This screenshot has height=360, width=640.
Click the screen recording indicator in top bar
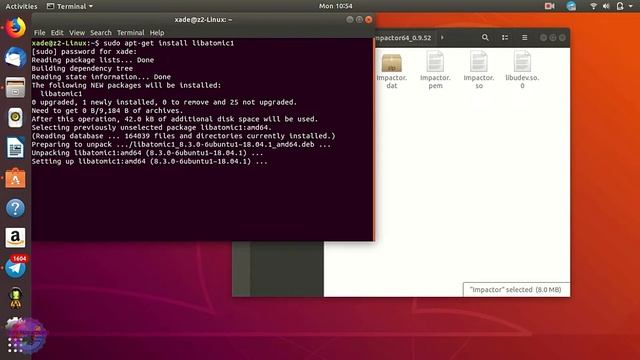click(549, 6)
